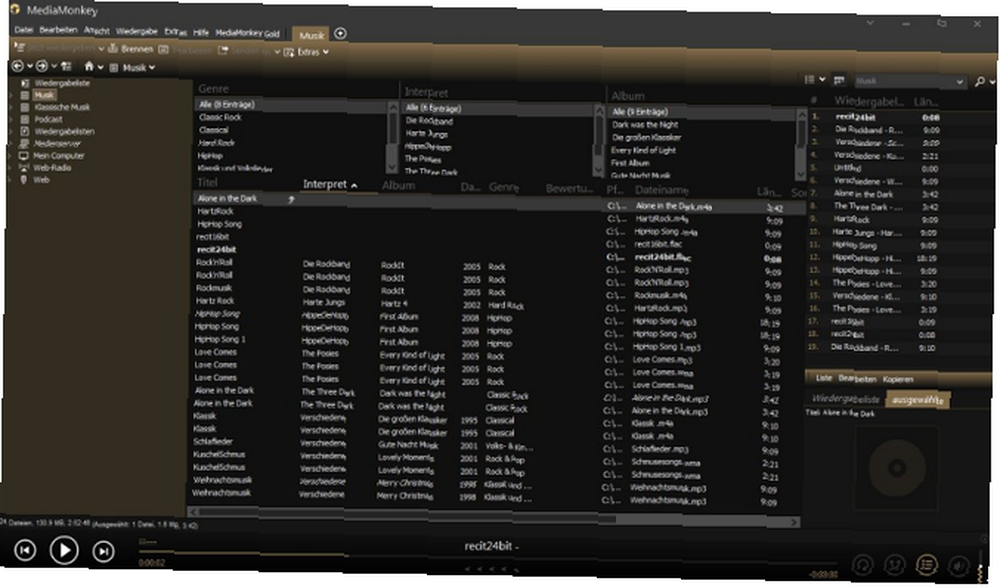The height and width of the screenshot is (587, 1000).
Task: Click the Mein Computer monitor icon
Action: 24,156
